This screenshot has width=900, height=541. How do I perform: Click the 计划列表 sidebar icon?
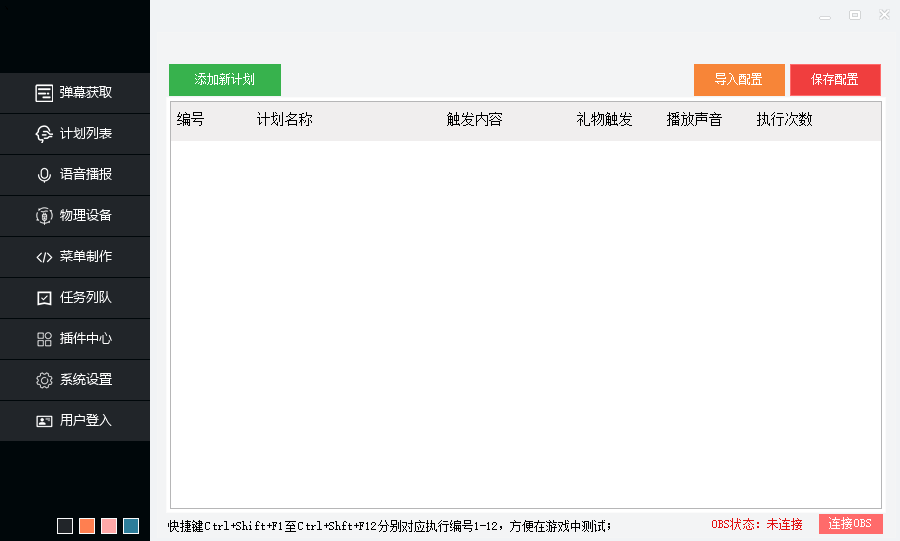(x=44, y=134)
